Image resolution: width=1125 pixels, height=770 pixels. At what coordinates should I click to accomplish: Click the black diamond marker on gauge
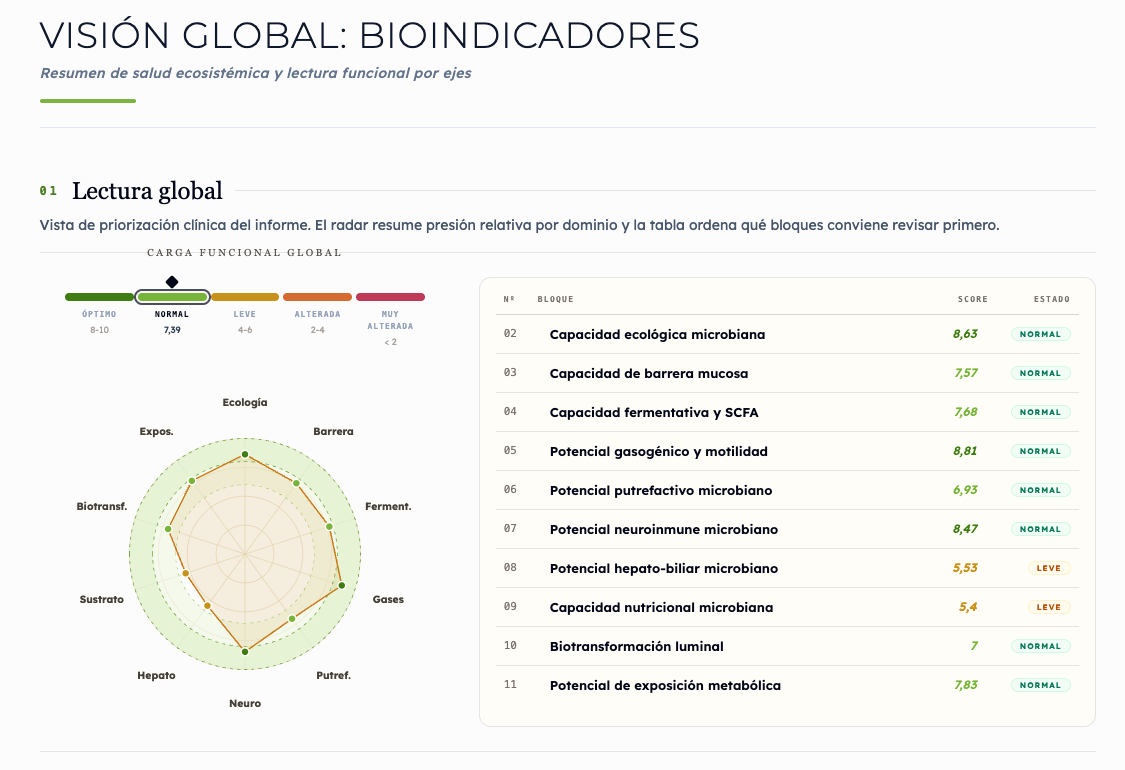(x=171, y=282)
